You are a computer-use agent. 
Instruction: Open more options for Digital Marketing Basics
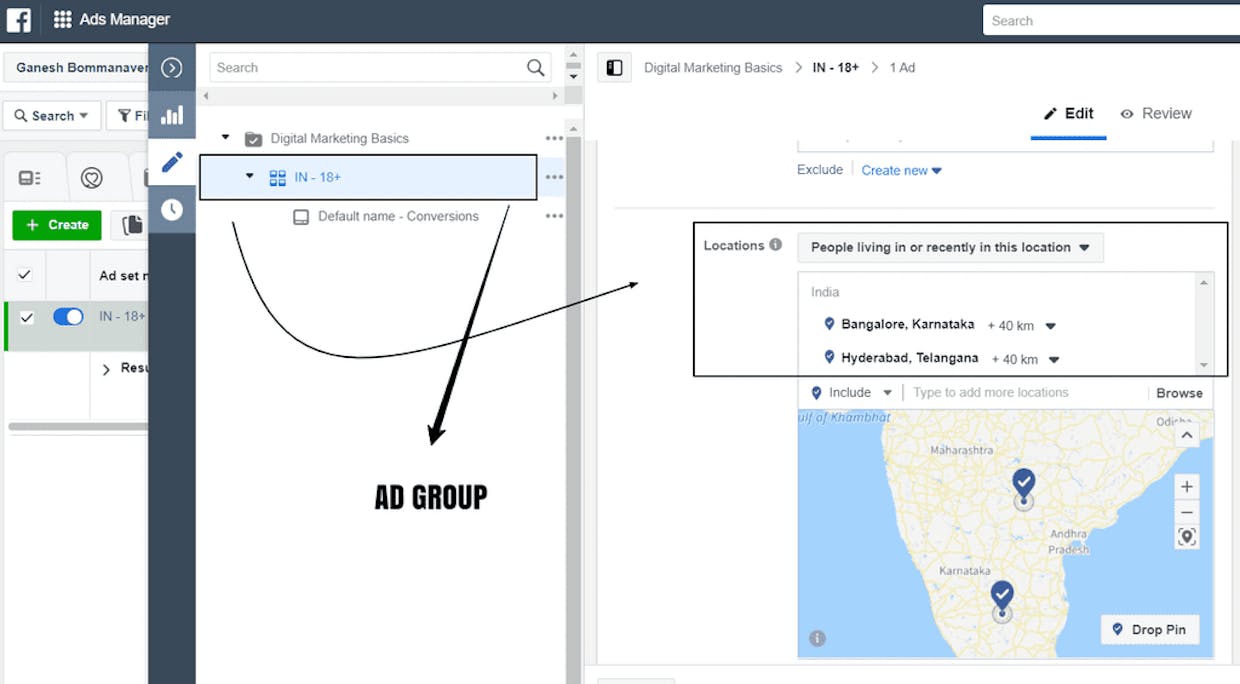click(554, 138)
